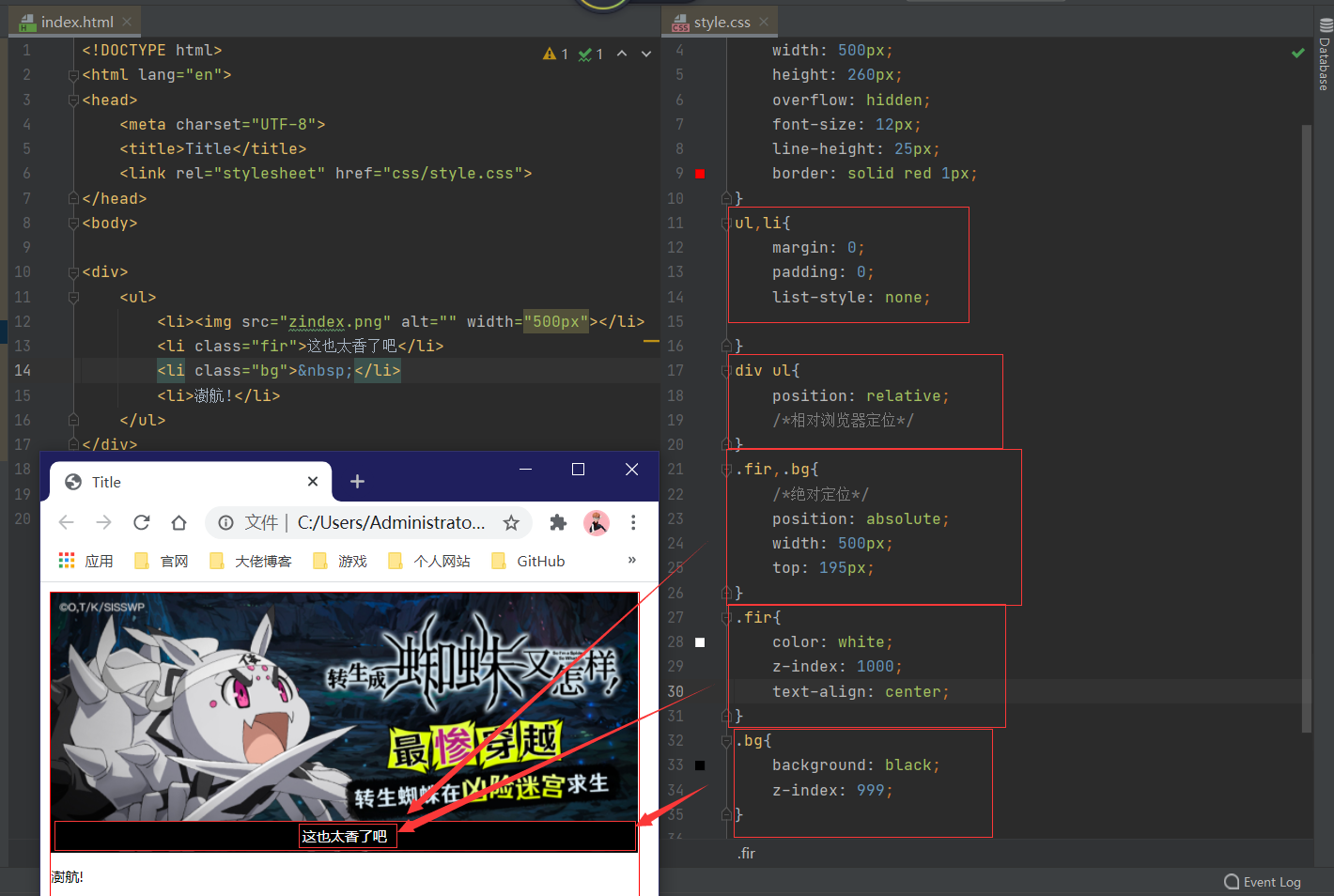This screenshot has height=896, width=1334.
Task: Click the white color swatch in gutter
Action: click(699, 642)
